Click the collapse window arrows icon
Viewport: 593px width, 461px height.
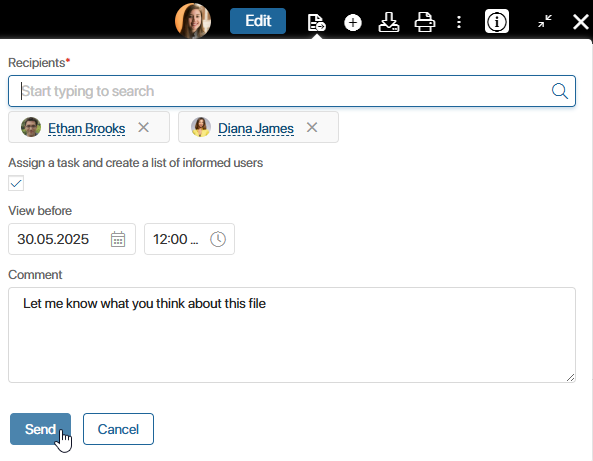coord(545,21)
